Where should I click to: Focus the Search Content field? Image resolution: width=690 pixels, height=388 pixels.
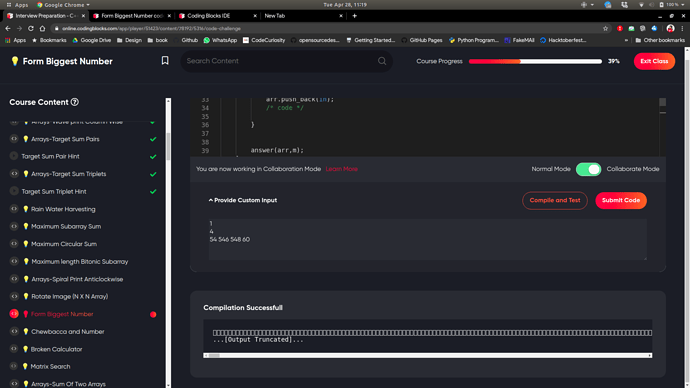click(x=286, y=61)
